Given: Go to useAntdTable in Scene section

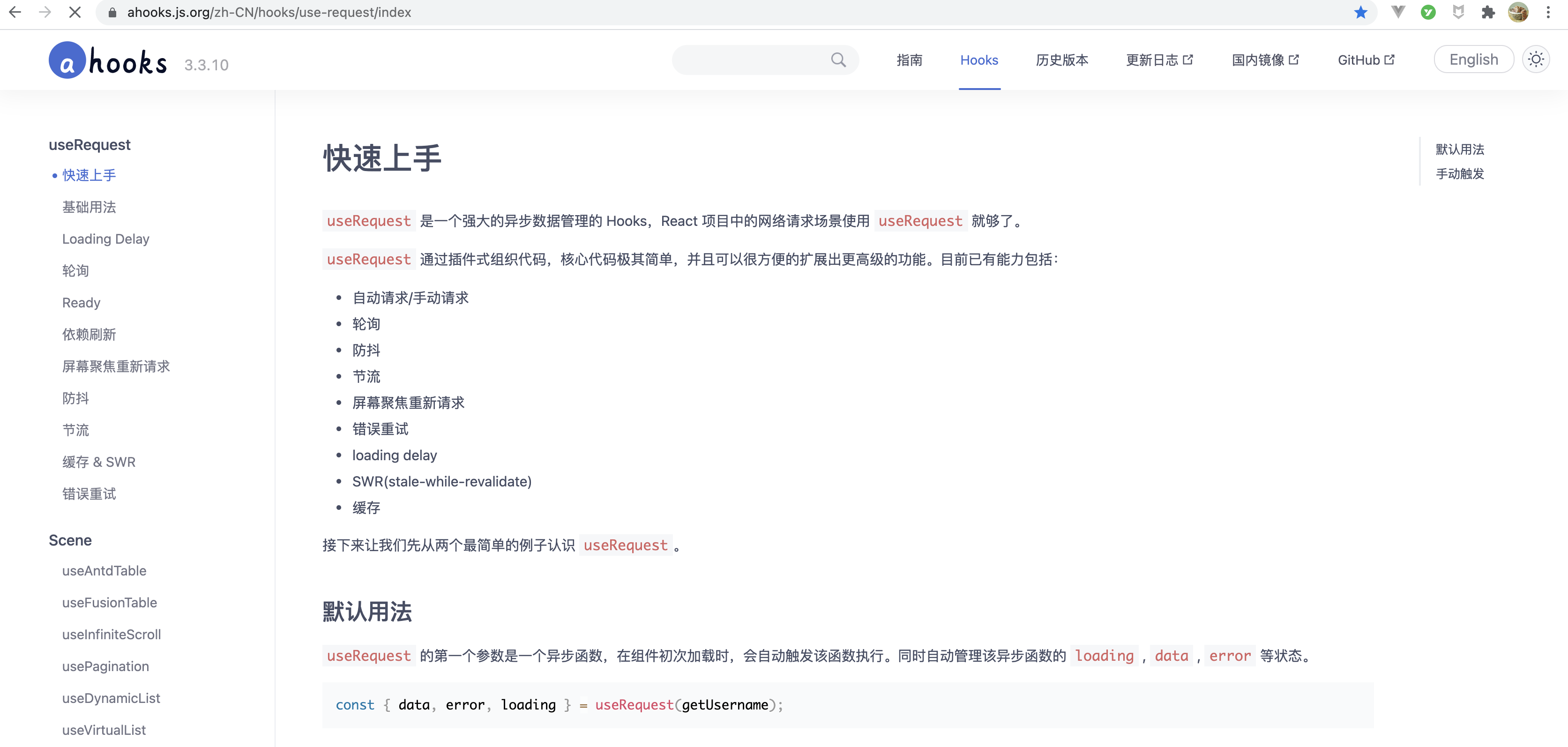Looking at the screenshot, I should point(104,571).
